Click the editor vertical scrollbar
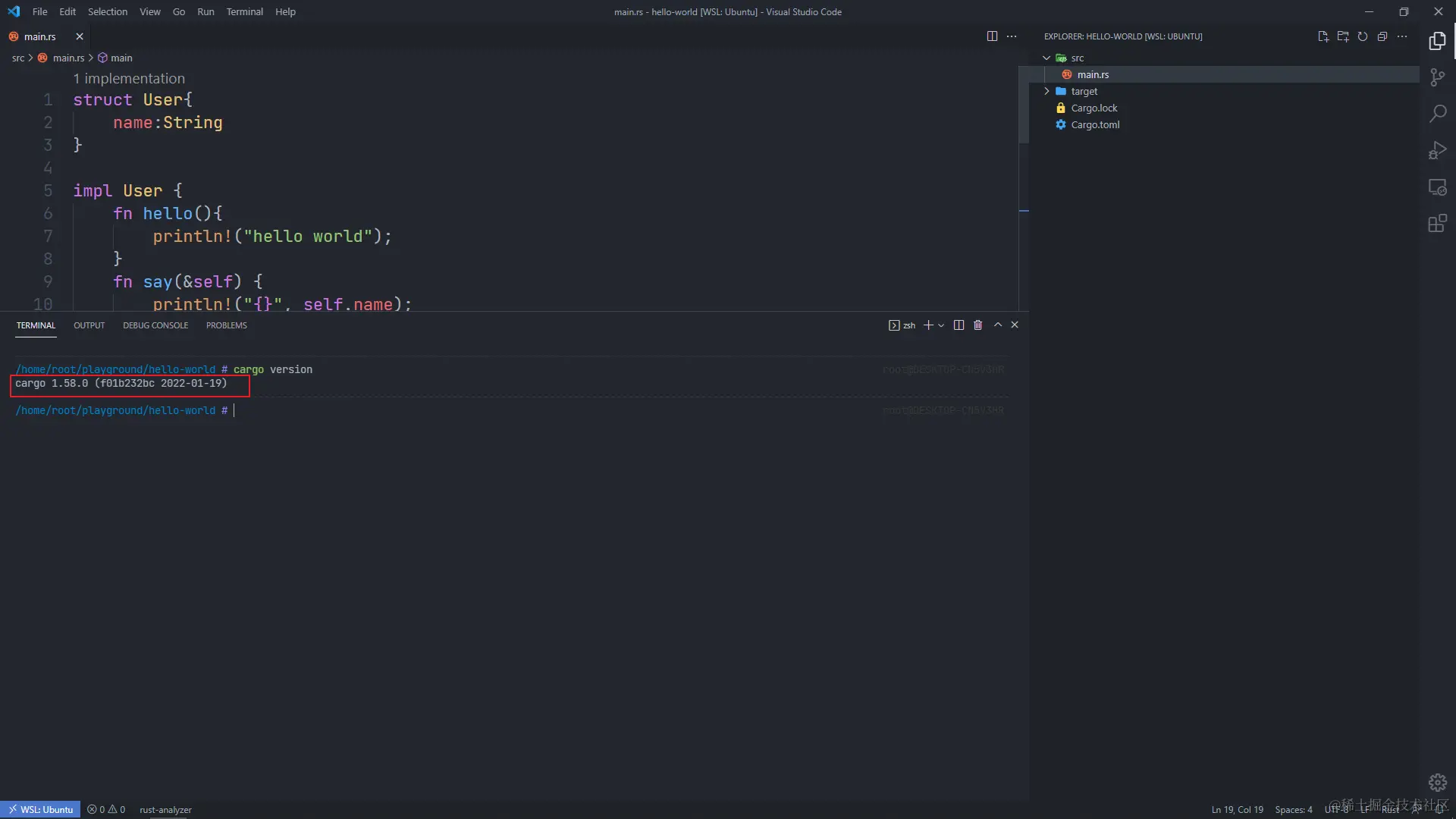1456x819 pixels. tap(1023, 106)
